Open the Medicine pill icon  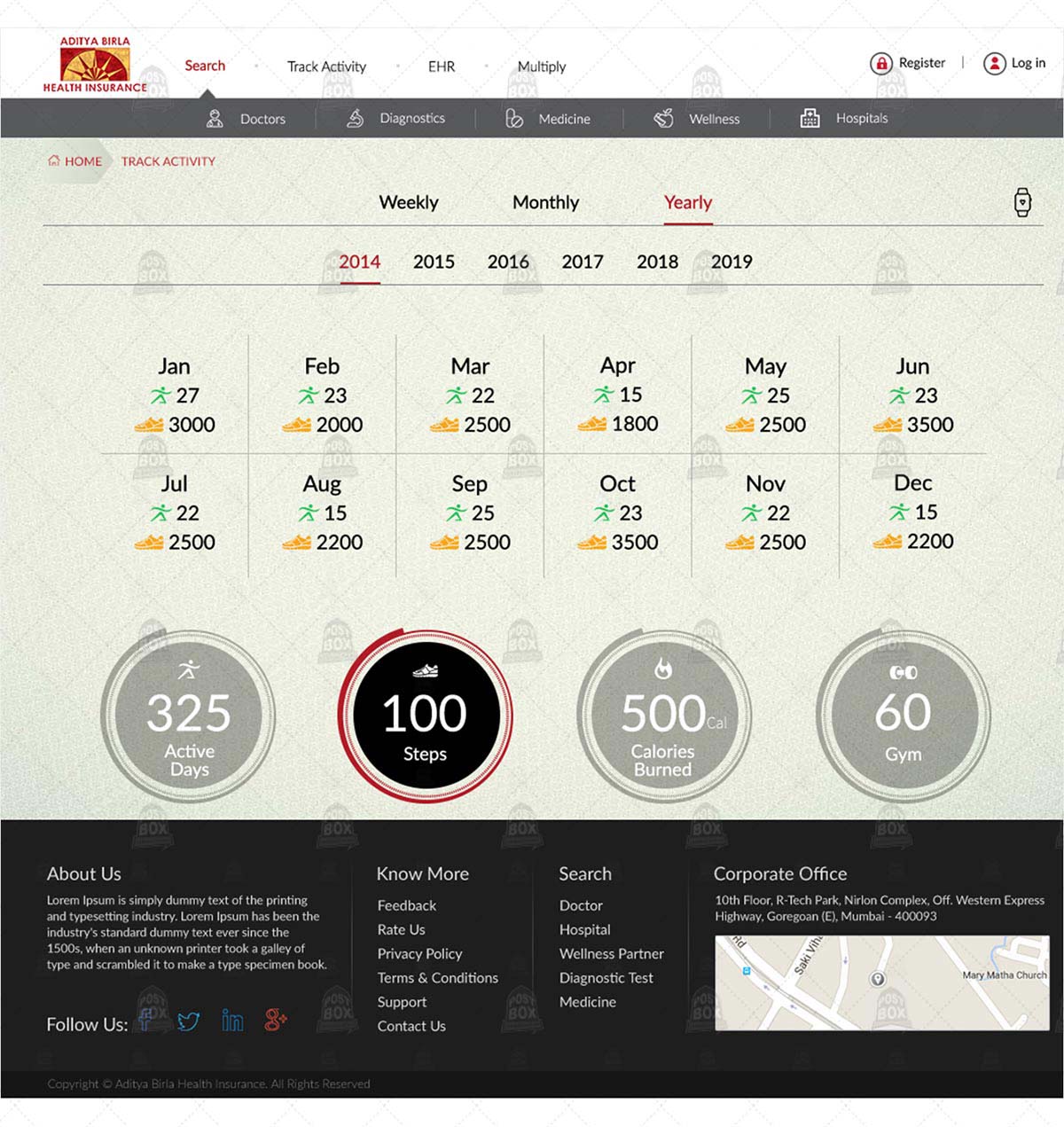(512, 117)
